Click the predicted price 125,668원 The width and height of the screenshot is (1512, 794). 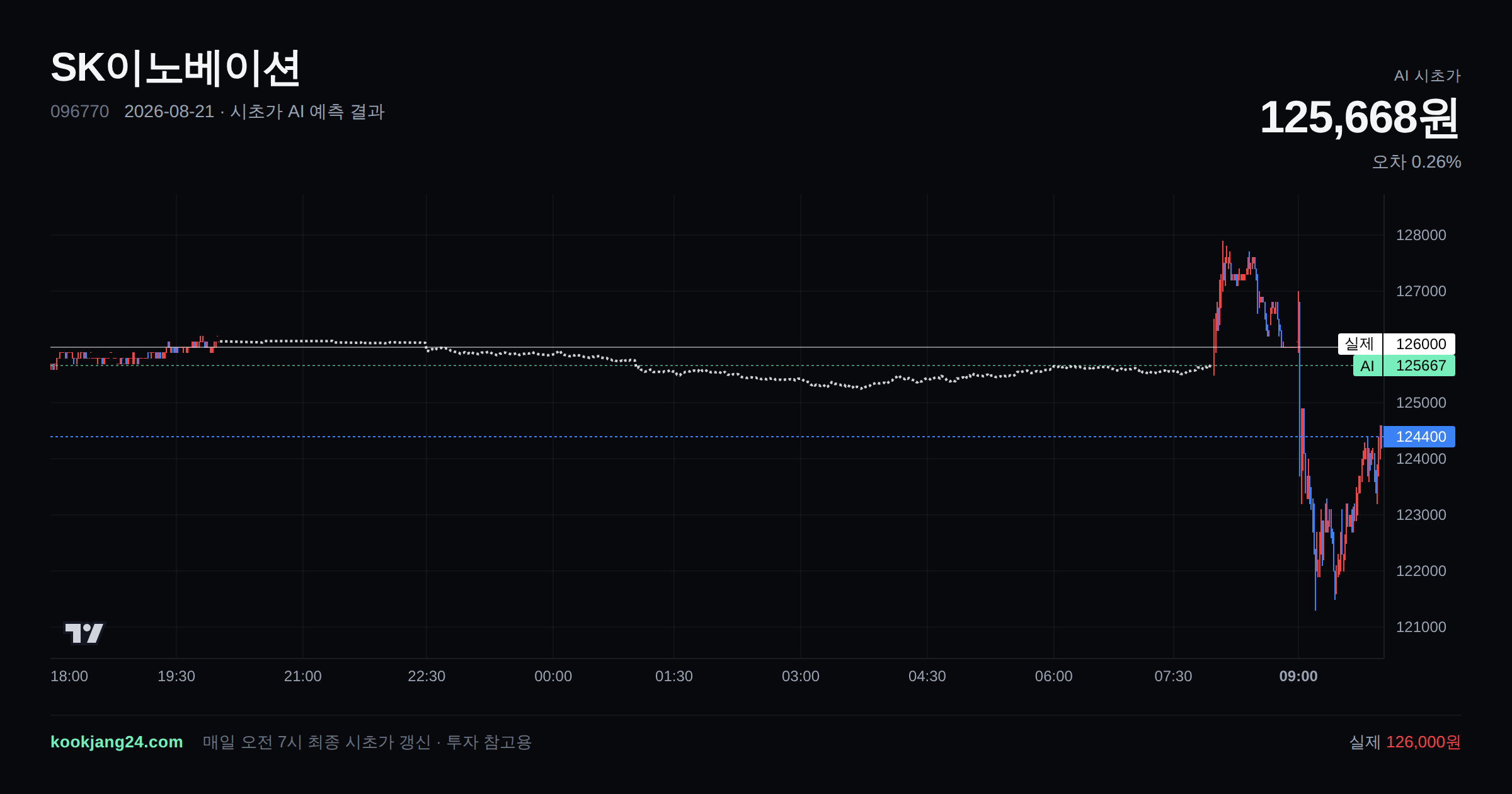tap(1360, 117)
